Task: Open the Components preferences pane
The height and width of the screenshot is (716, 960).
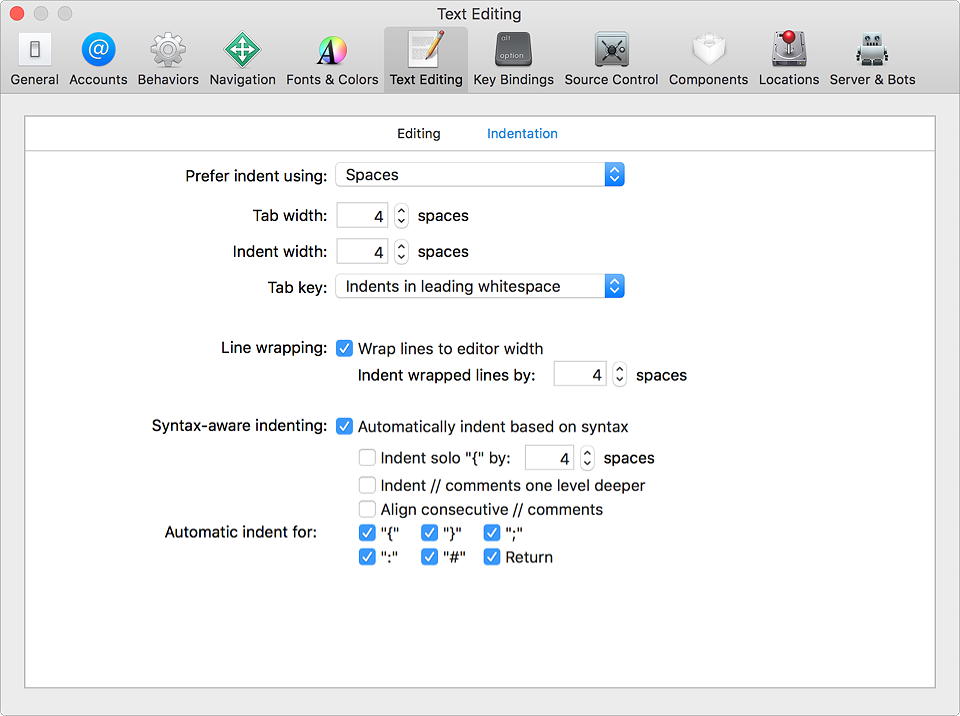Action: (708, 59)
